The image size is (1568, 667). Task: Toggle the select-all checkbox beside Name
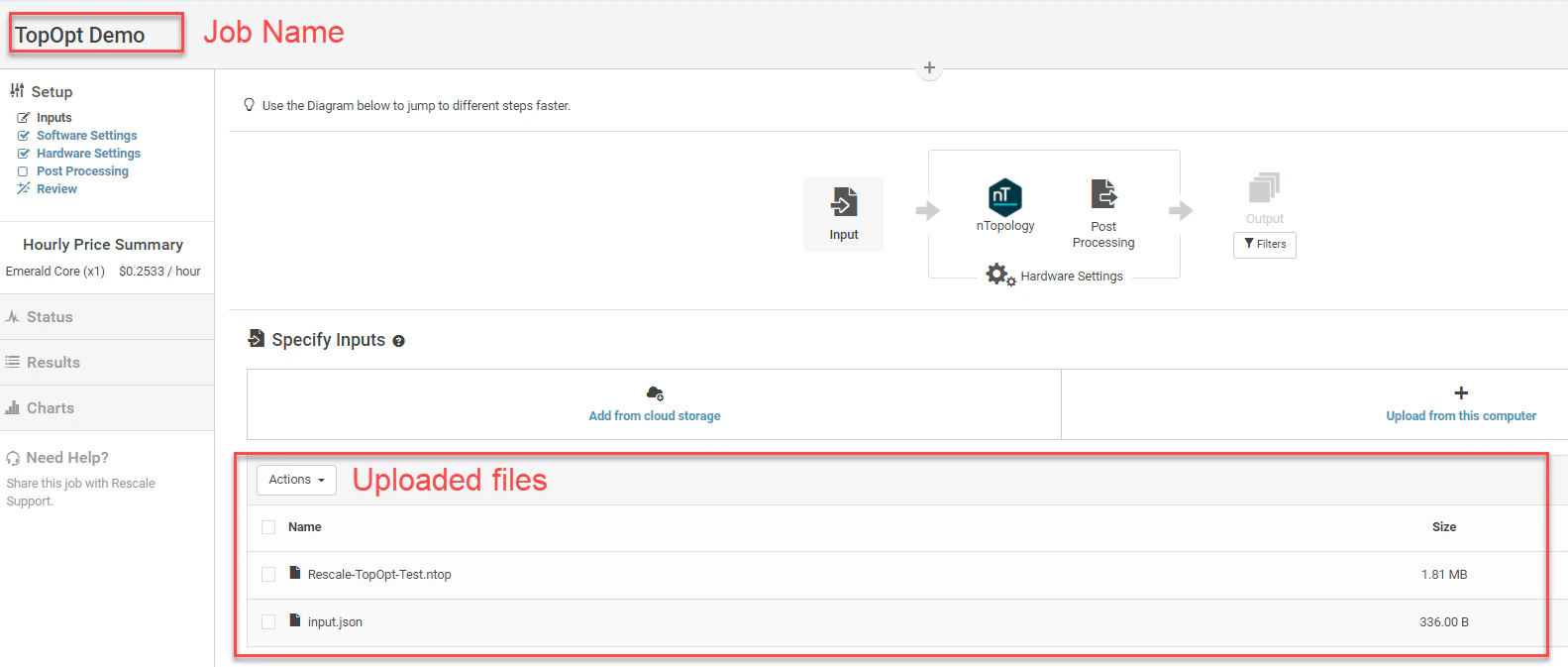tap(268, 527)
